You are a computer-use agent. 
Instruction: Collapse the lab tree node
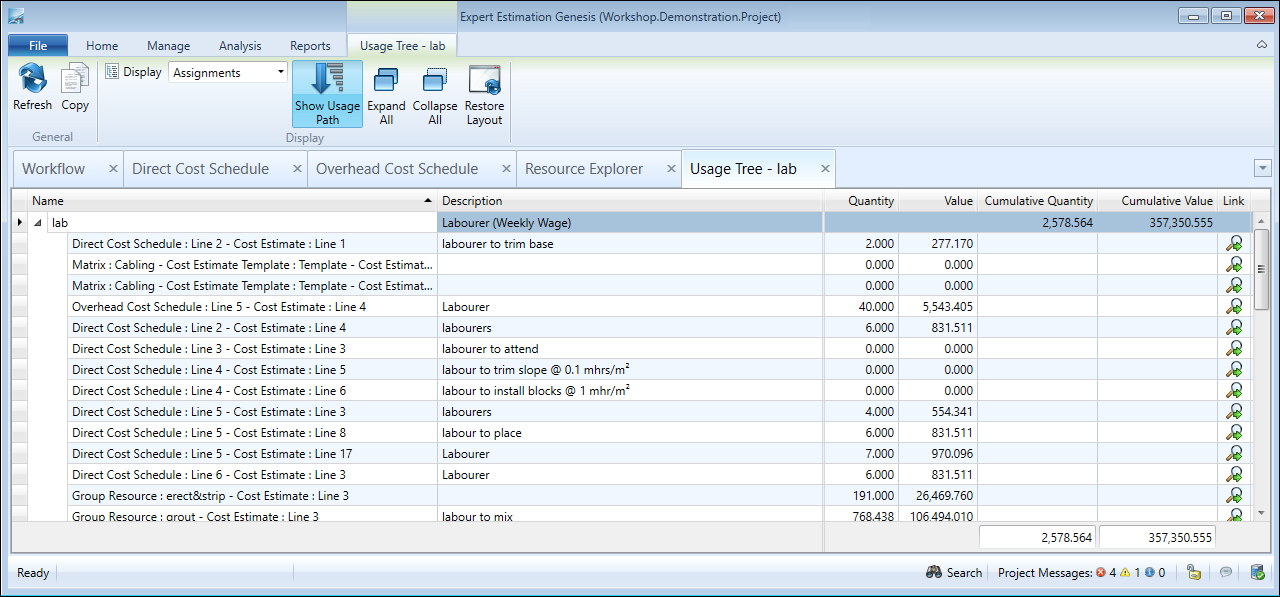click(39, 223)
